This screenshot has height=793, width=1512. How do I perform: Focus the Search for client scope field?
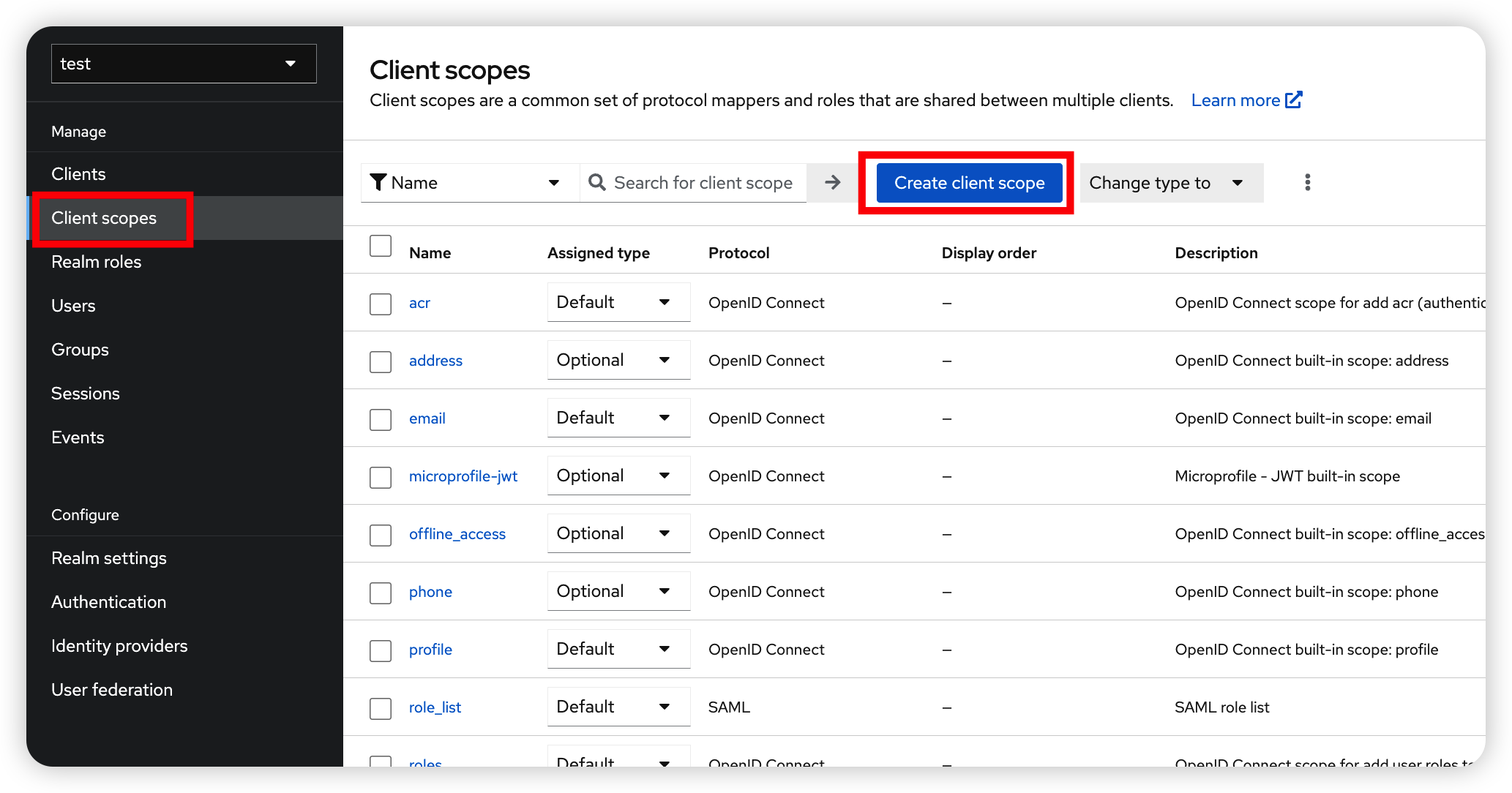tap(703, 182)
